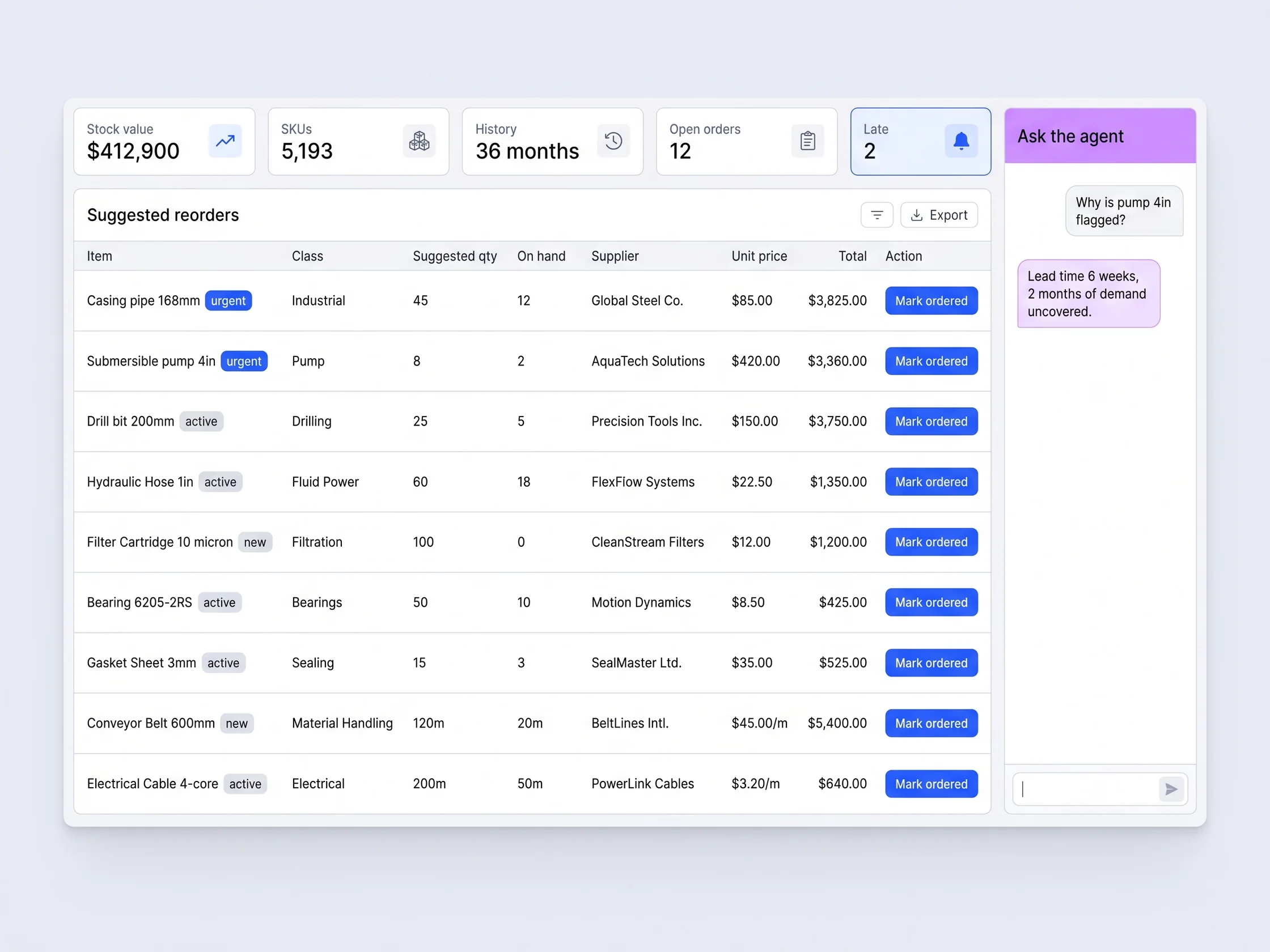
Task: Click the Ask the agent header
Action: tap(1100, 136)
